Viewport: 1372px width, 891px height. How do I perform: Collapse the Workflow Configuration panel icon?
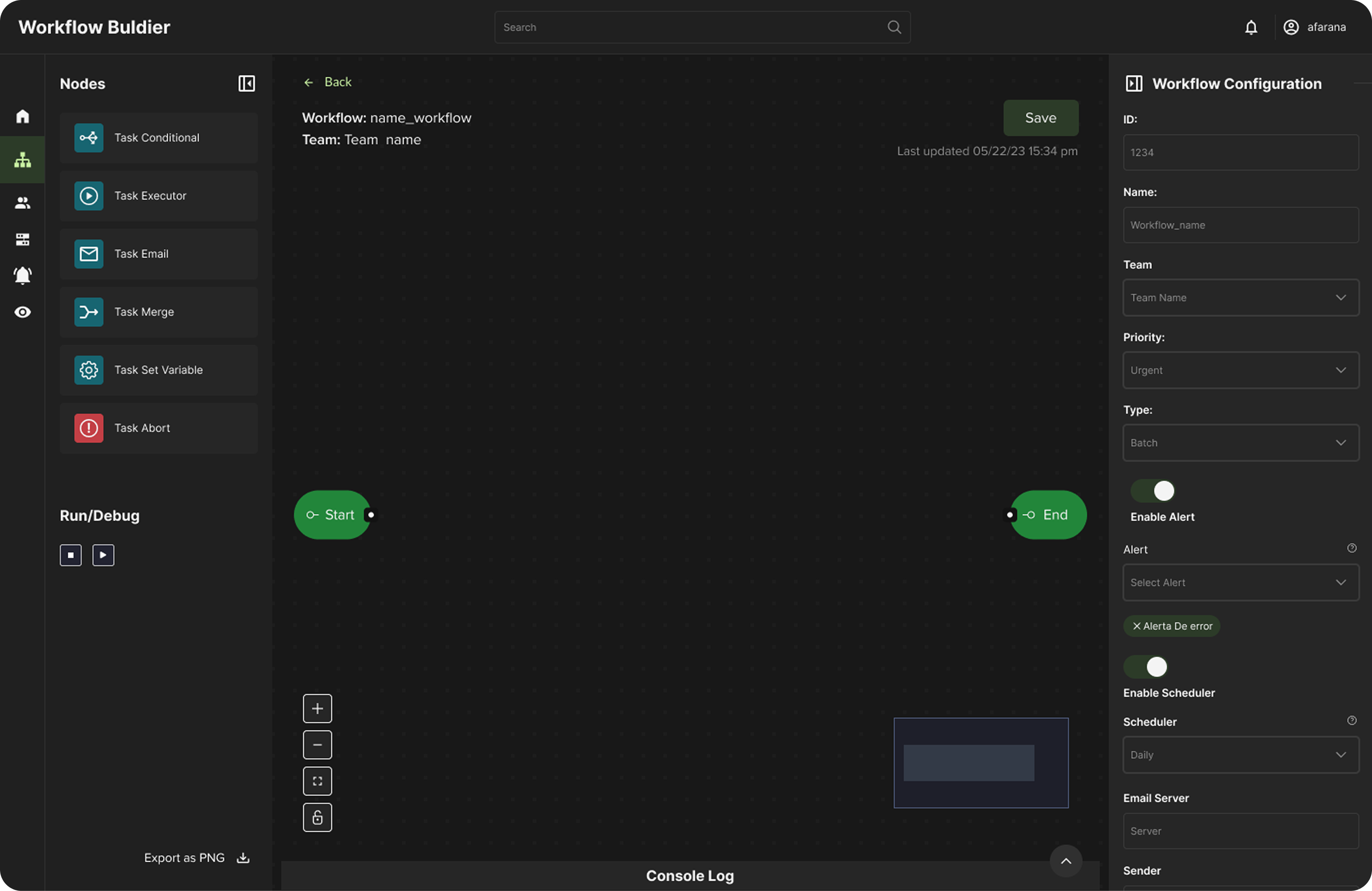click(1134, 83)
